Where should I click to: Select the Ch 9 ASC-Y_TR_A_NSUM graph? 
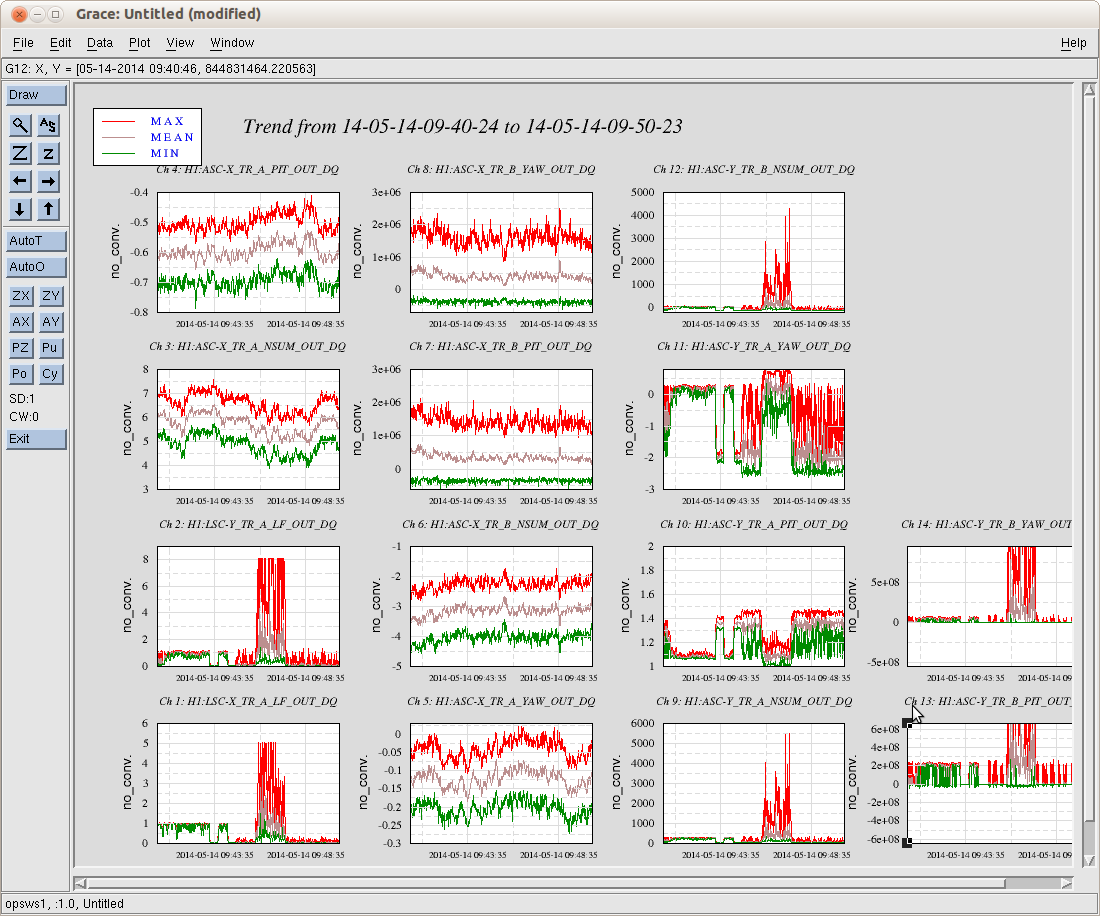coord(754,783)
